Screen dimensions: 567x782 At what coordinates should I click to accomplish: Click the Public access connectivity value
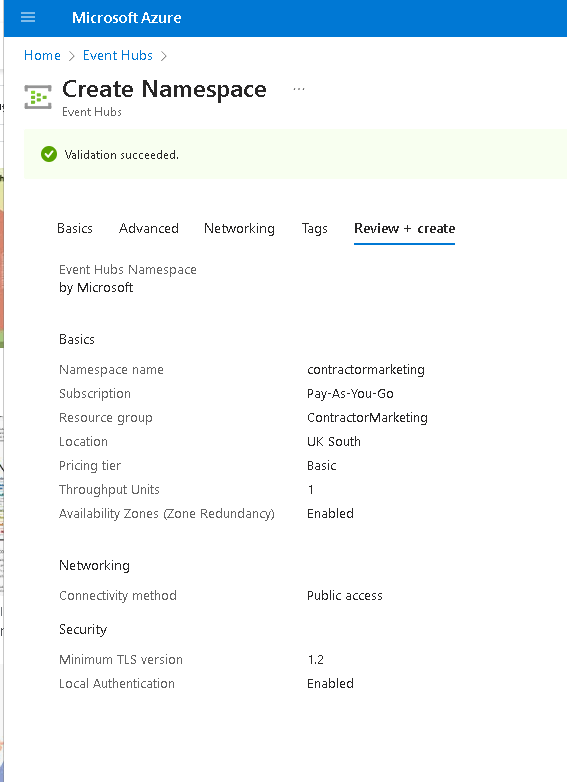(345, 595)
